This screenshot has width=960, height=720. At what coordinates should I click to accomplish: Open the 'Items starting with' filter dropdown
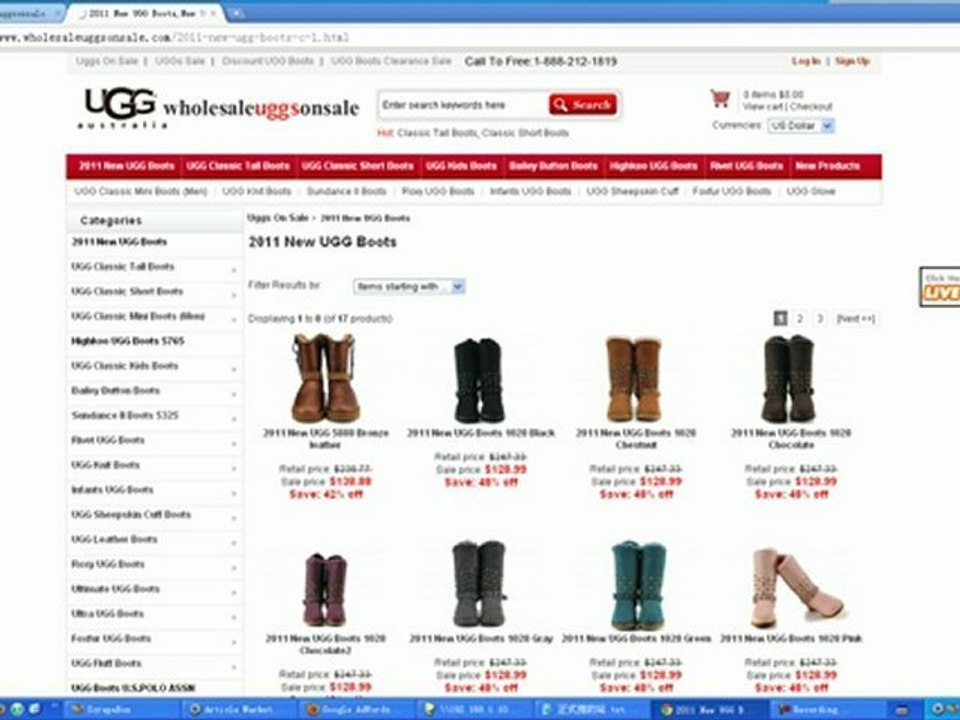(409, 287)
